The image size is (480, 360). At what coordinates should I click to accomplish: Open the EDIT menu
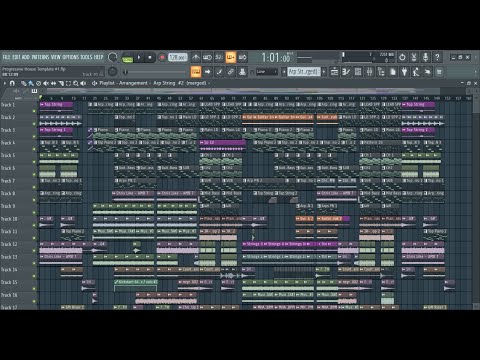[x=16, y=57]
